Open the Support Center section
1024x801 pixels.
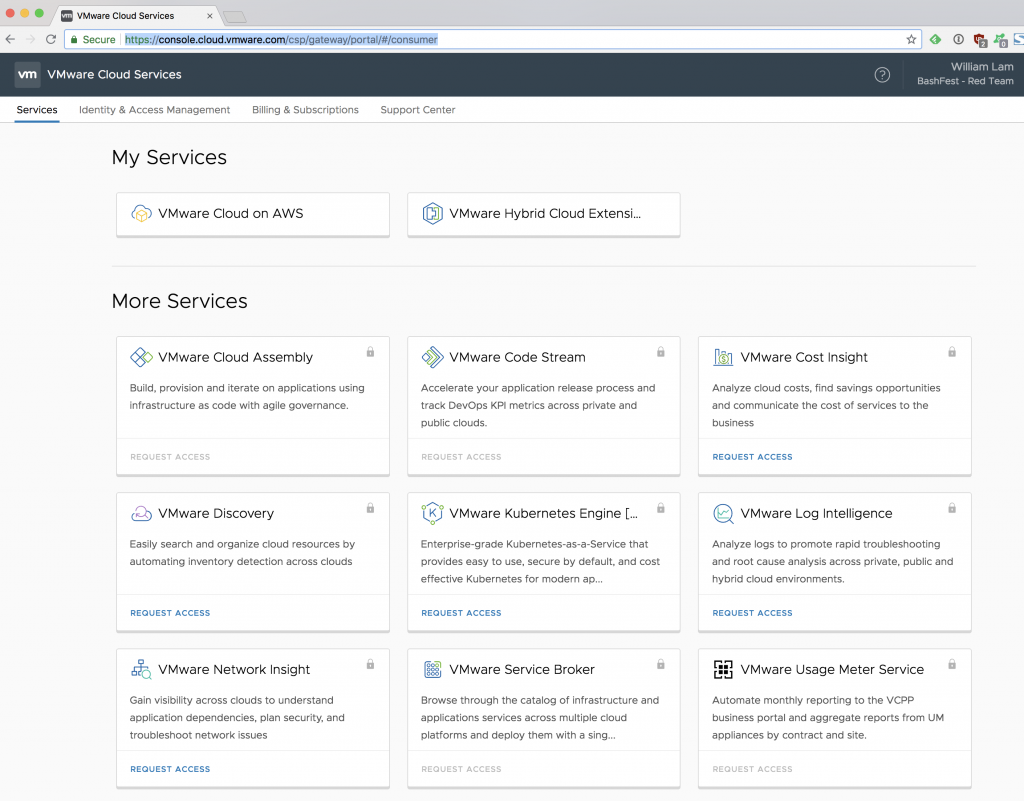pyautogui.click(x=417, y=110)
